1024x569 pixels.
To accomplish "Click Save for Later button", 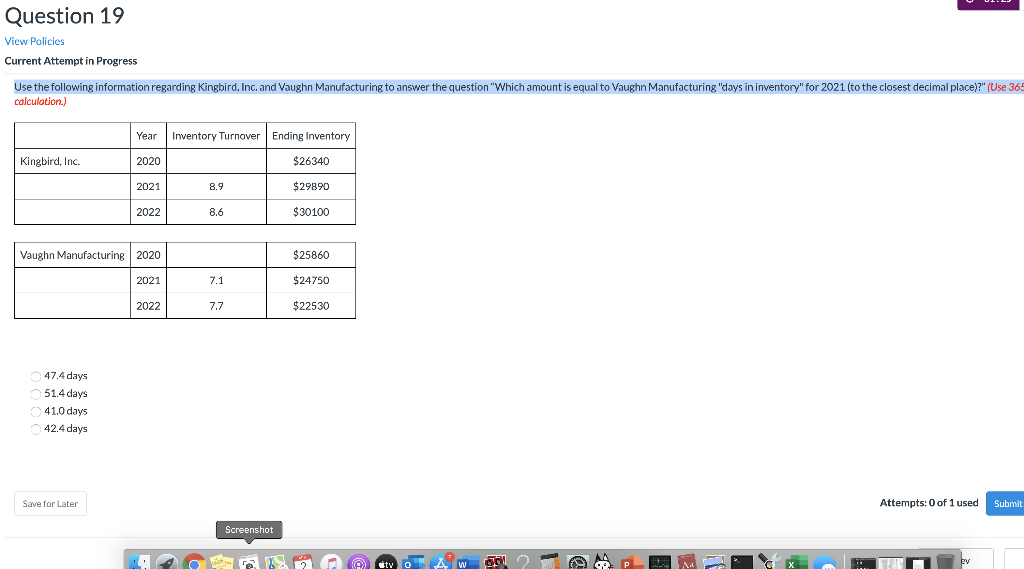I will pos(50,504).
